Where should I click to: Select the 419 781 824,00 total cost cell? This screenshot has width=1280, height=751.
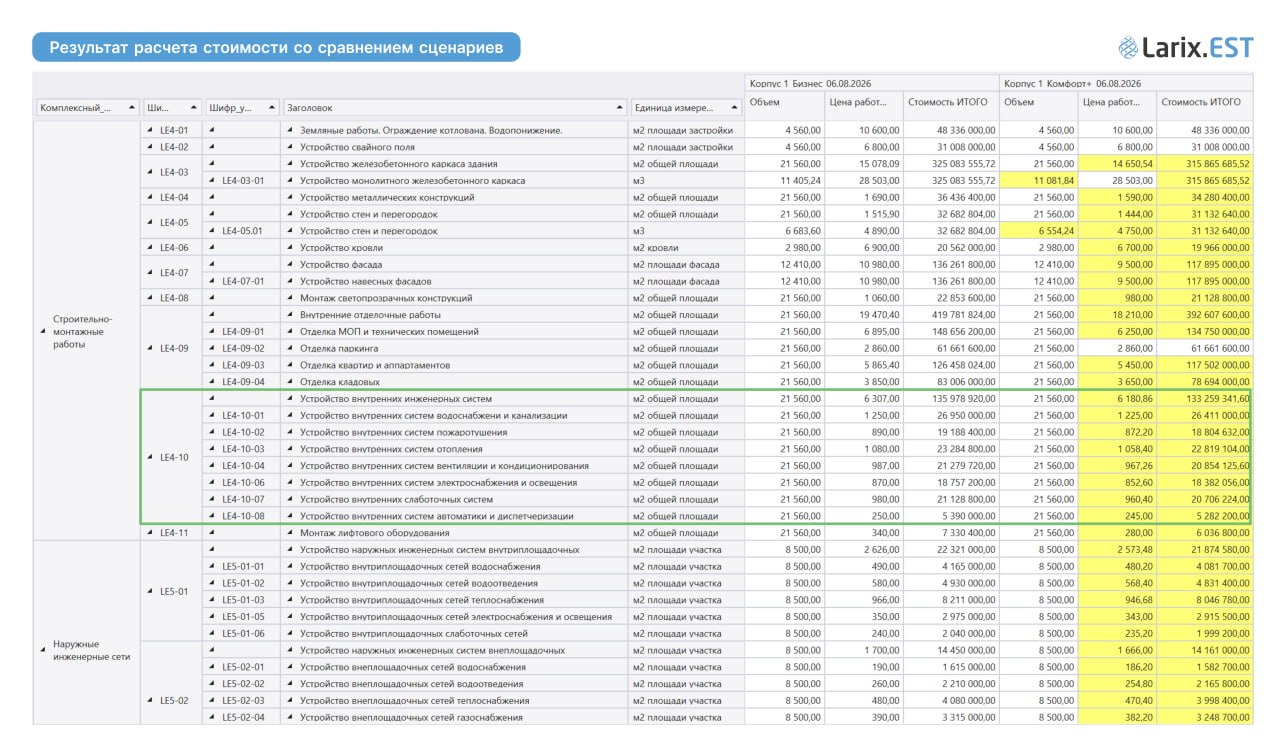pyautogui.click(x=951, y=315)
